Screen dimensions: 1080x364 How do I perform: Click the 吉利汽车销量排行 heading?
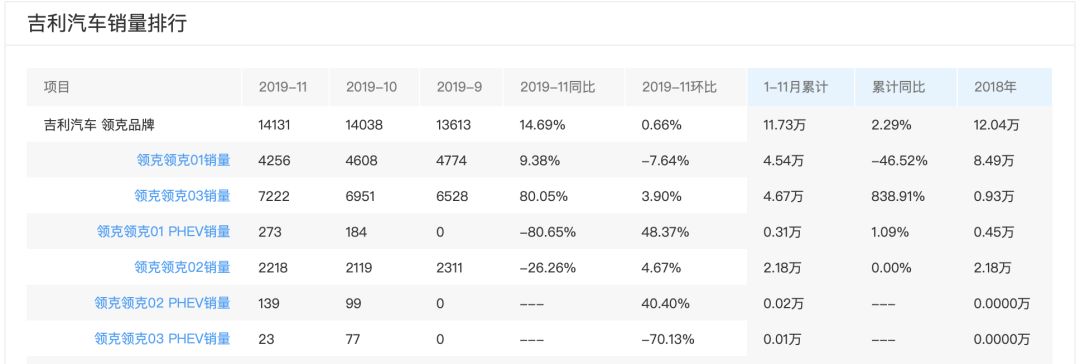click(x=107, y=23)
